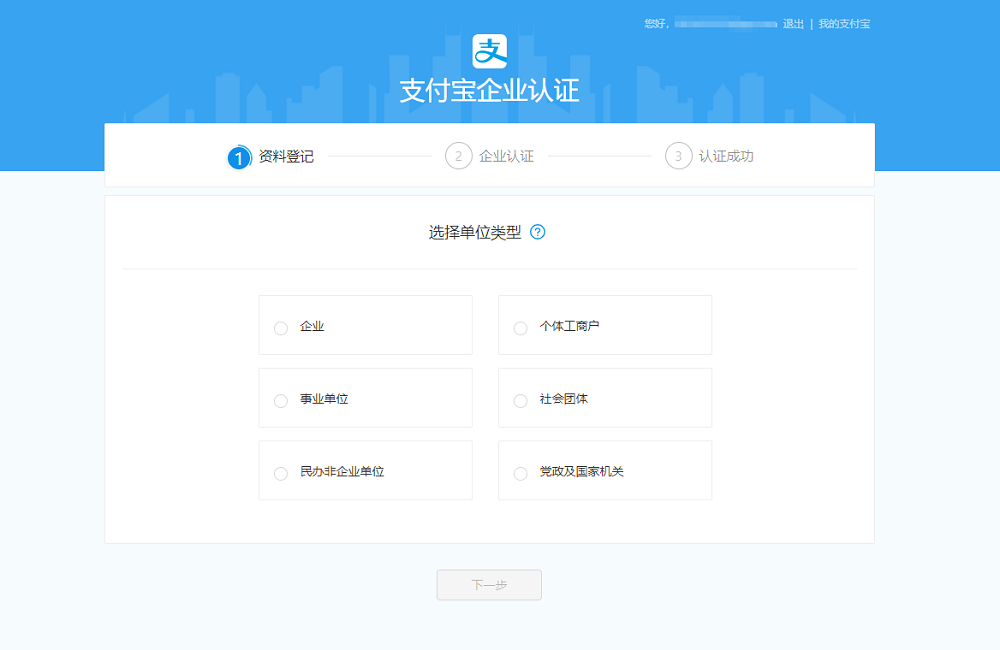Viewport: 1000px width, 650px height.
Task: Select the 企业 radio button
Action: click(x=281, y=328)
